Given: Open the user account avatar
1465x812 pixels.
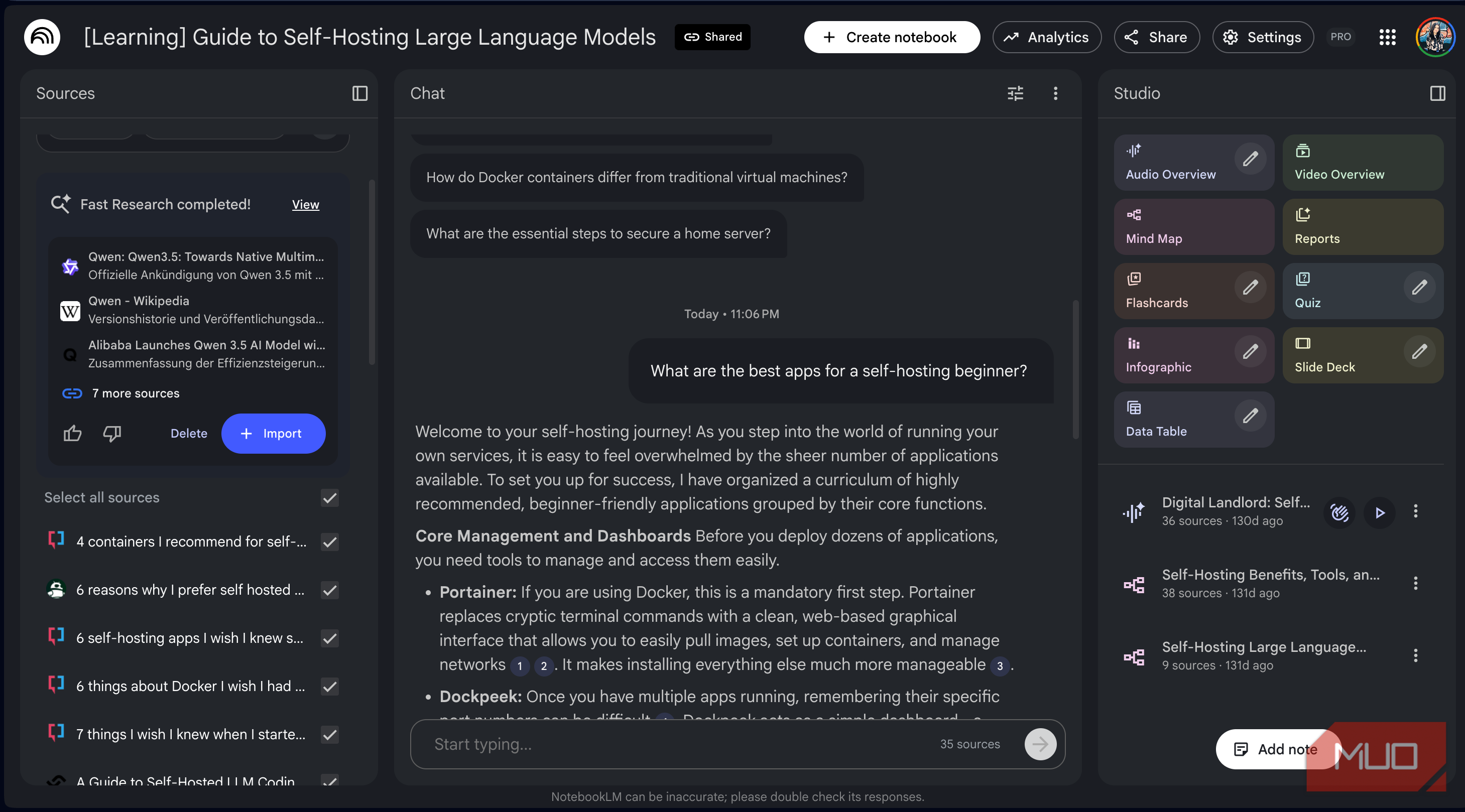Looking at the screenshot, I should [1435, 37].
